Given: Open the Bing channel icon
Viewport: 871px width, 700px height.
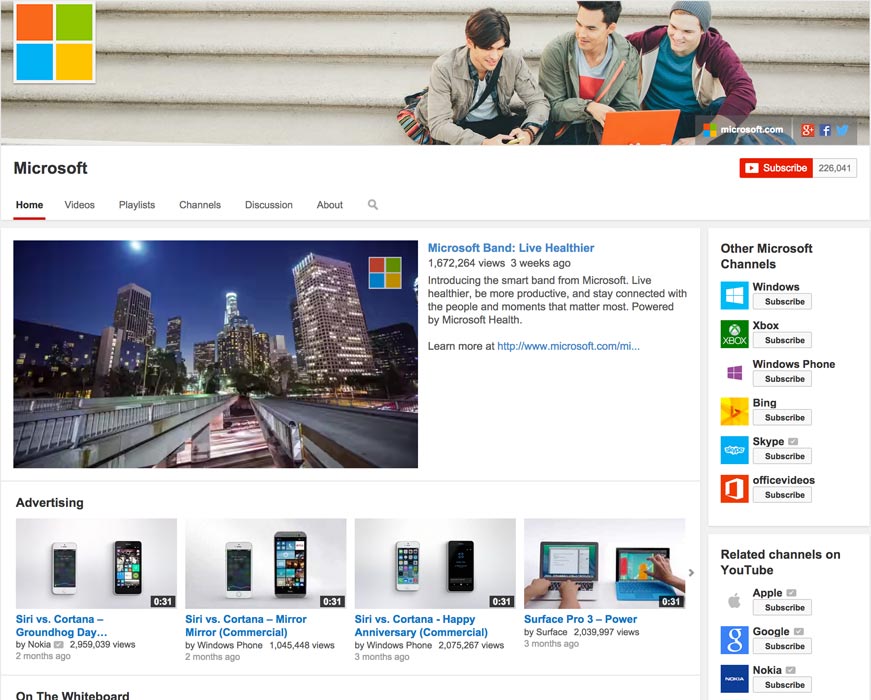Looking at the screenshot, I should 734,411.
